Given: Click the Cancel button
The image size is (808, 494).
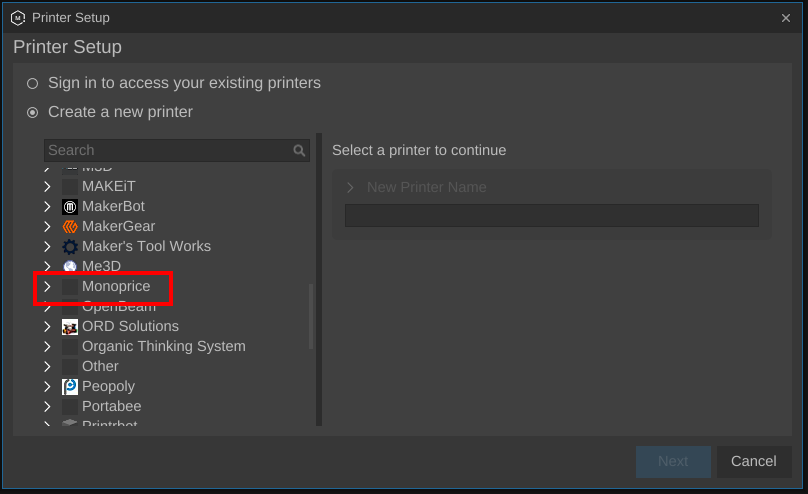Looking at the screenshot, I should click(x=754, y=462).
